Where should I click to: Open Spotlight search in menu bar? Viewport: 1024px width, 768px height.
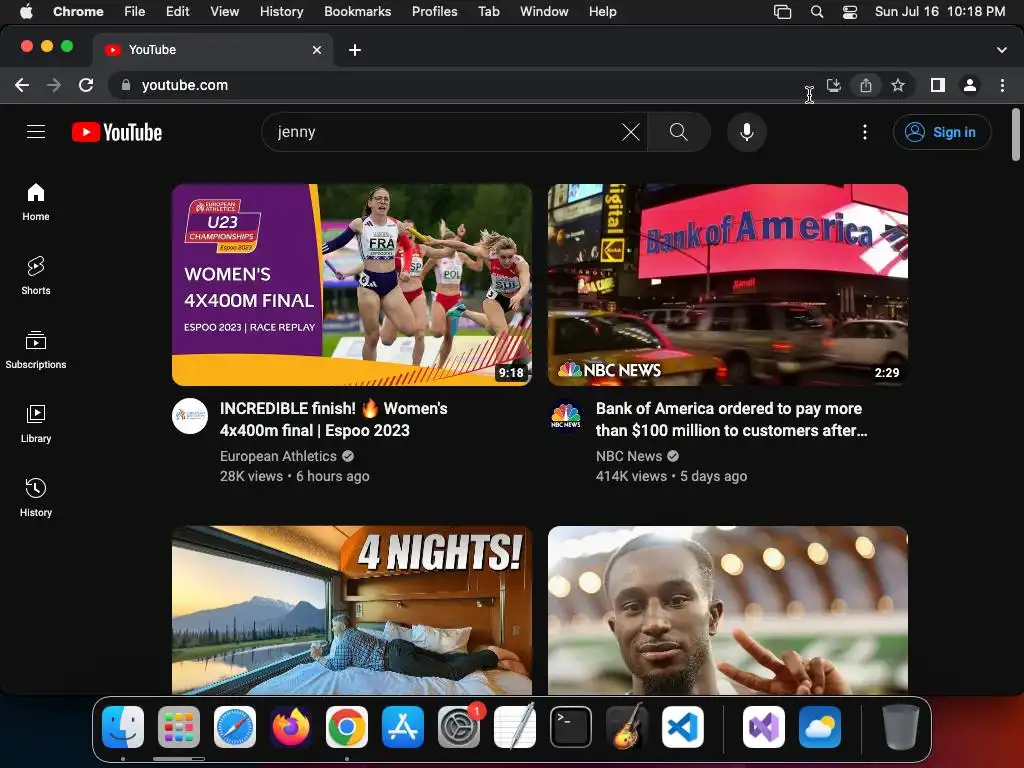[816, 11]
